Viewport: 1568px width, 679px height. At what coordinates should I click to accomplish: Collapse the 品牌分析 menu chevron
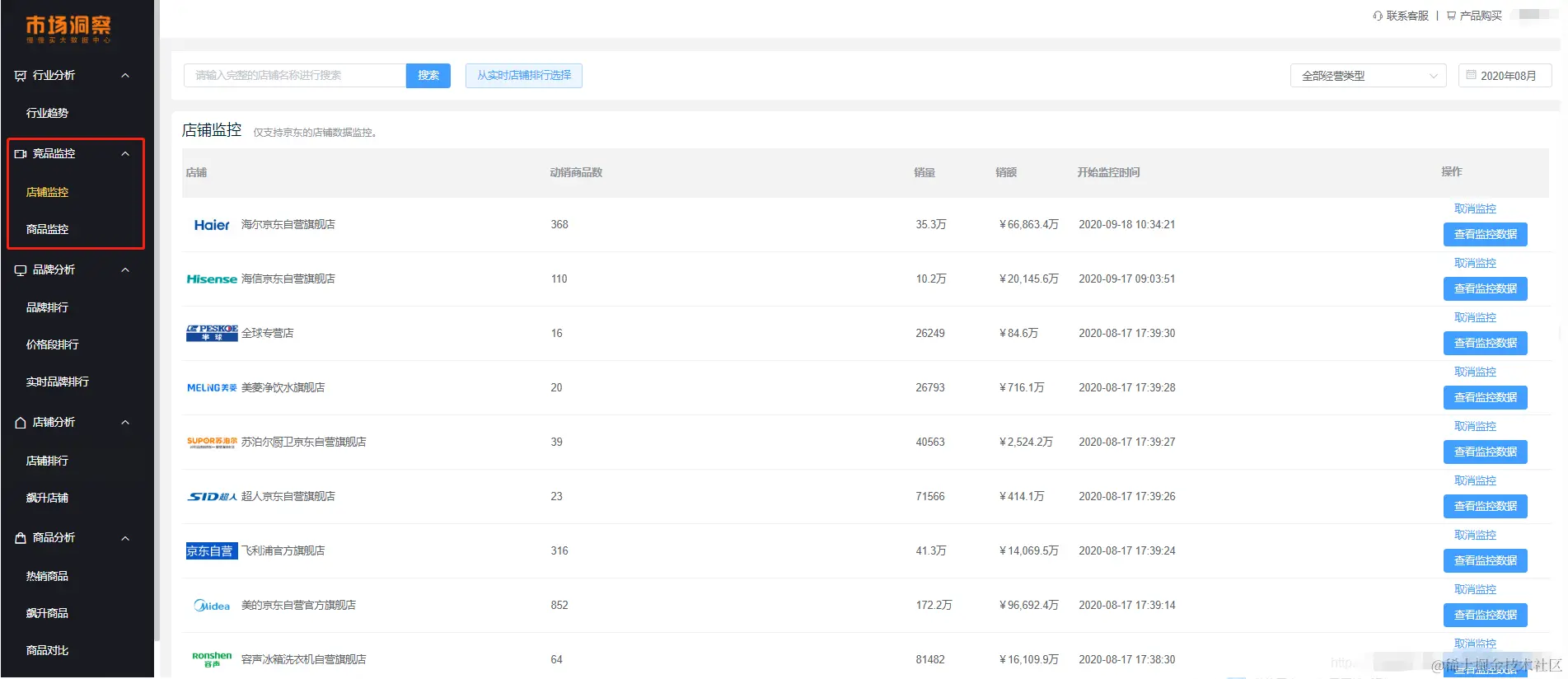tap(125, 270)
